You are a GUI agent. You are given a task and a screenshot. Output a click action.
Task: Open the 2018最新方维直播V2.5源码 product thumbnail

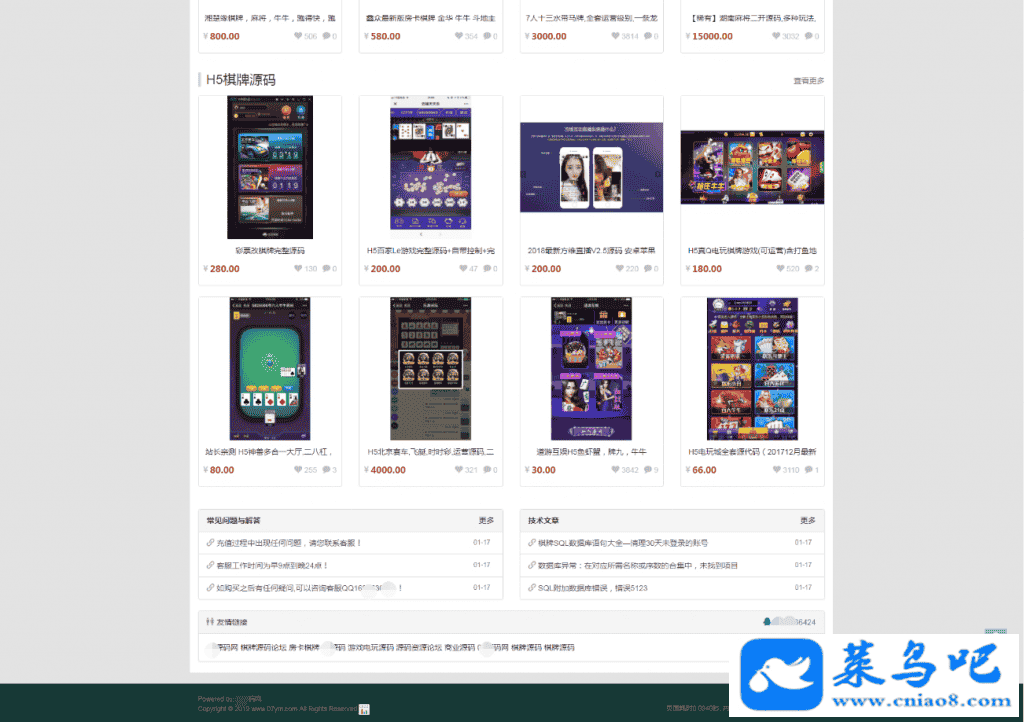point(591,167)
